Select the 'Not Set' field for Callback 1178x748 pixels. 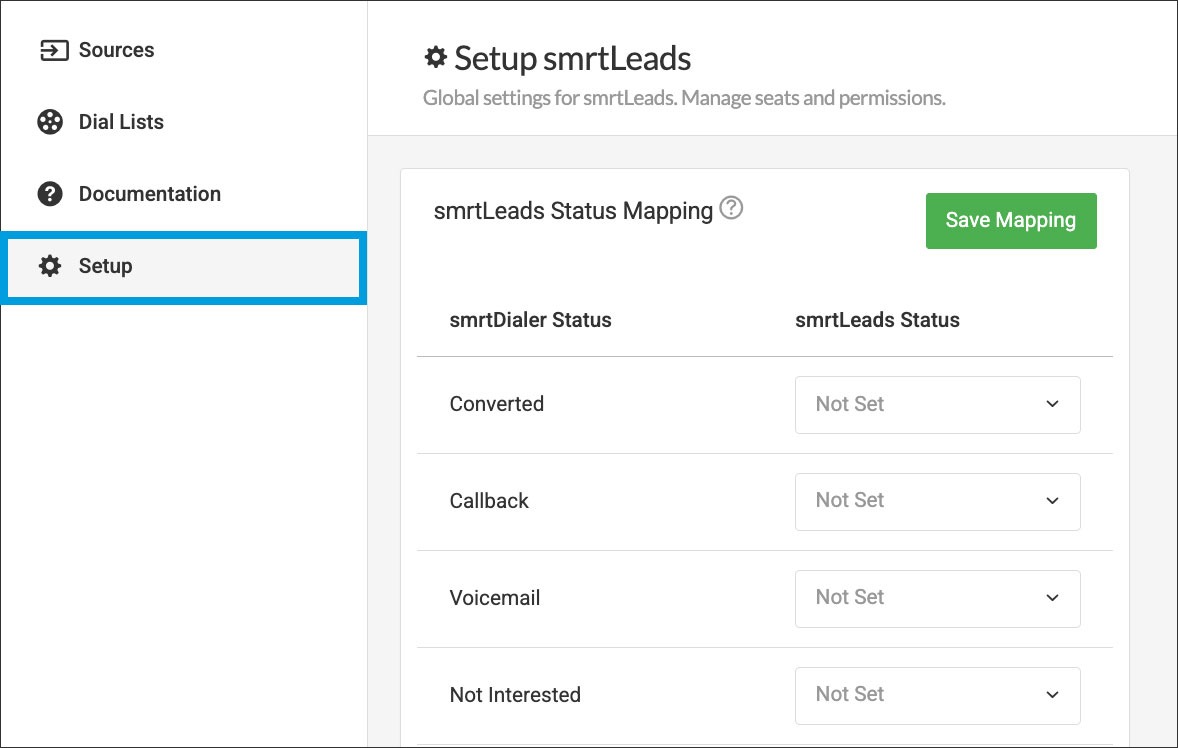click(850, 501)
